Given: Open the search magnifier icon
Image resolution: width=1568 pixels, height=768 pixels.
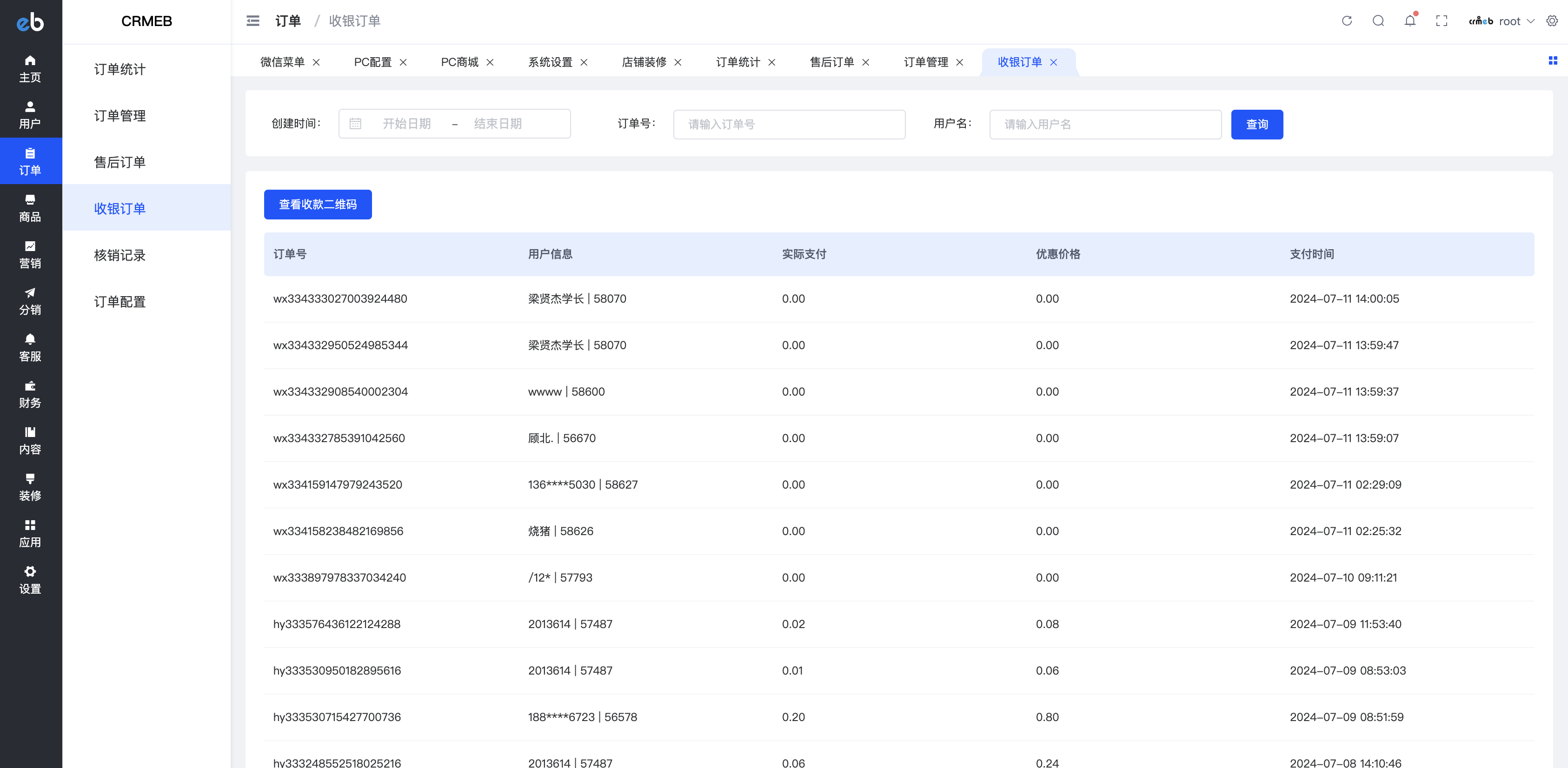Looking at the screenshot, I should pos(1379,21).
